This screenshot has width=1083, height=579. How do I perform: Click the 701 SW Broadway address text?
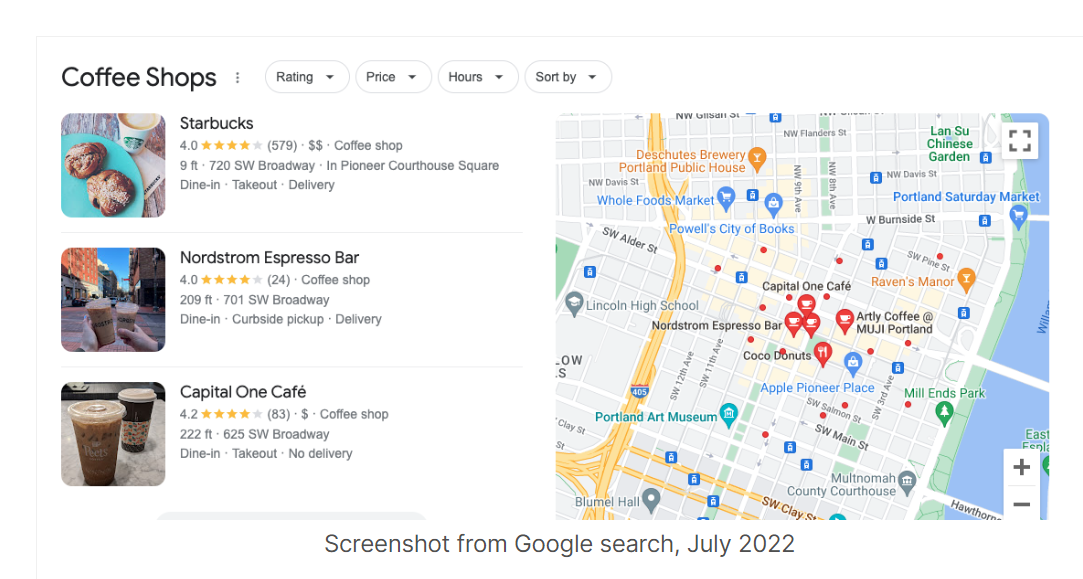coord(276,300)
